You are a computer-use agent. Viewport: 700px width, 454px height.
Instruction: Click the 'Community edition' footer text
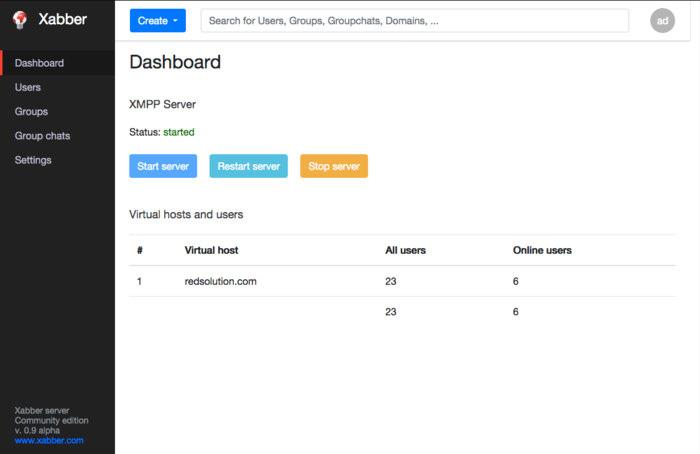click(51, 421)
